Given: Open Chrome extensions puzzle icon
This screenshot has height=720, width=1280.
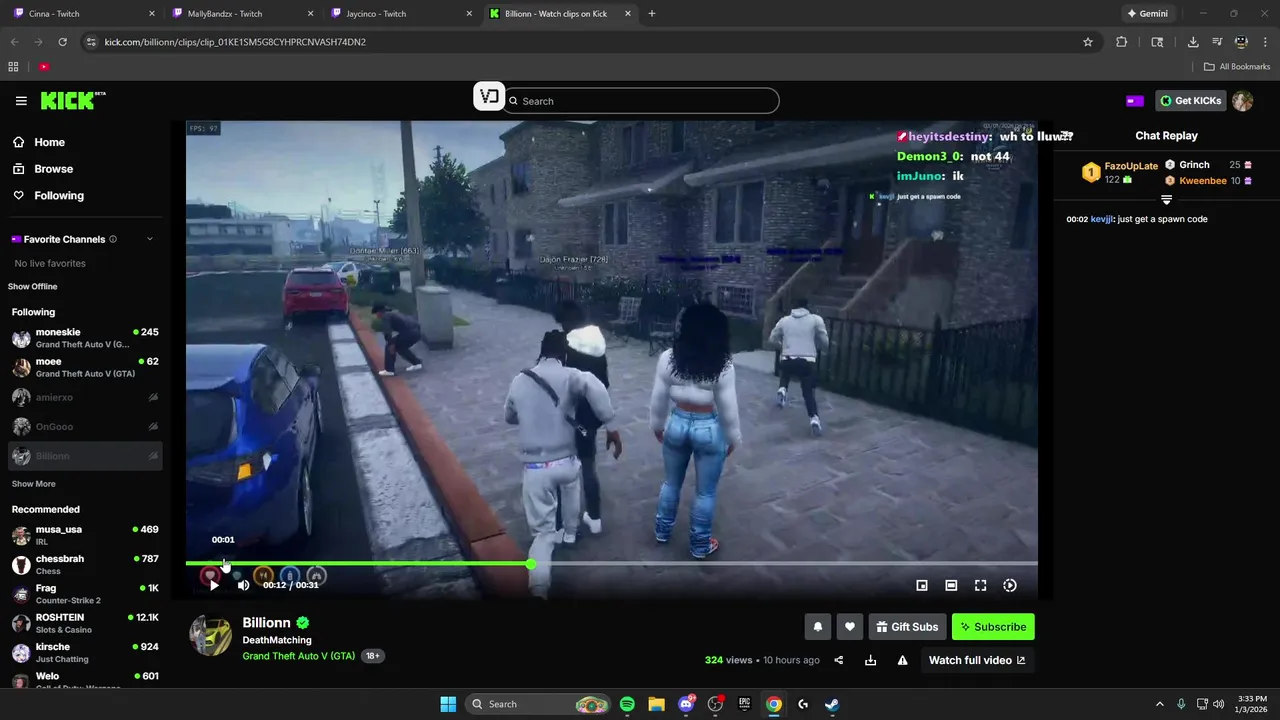Looking at the screenshot, I should (x=1121, y=42).
